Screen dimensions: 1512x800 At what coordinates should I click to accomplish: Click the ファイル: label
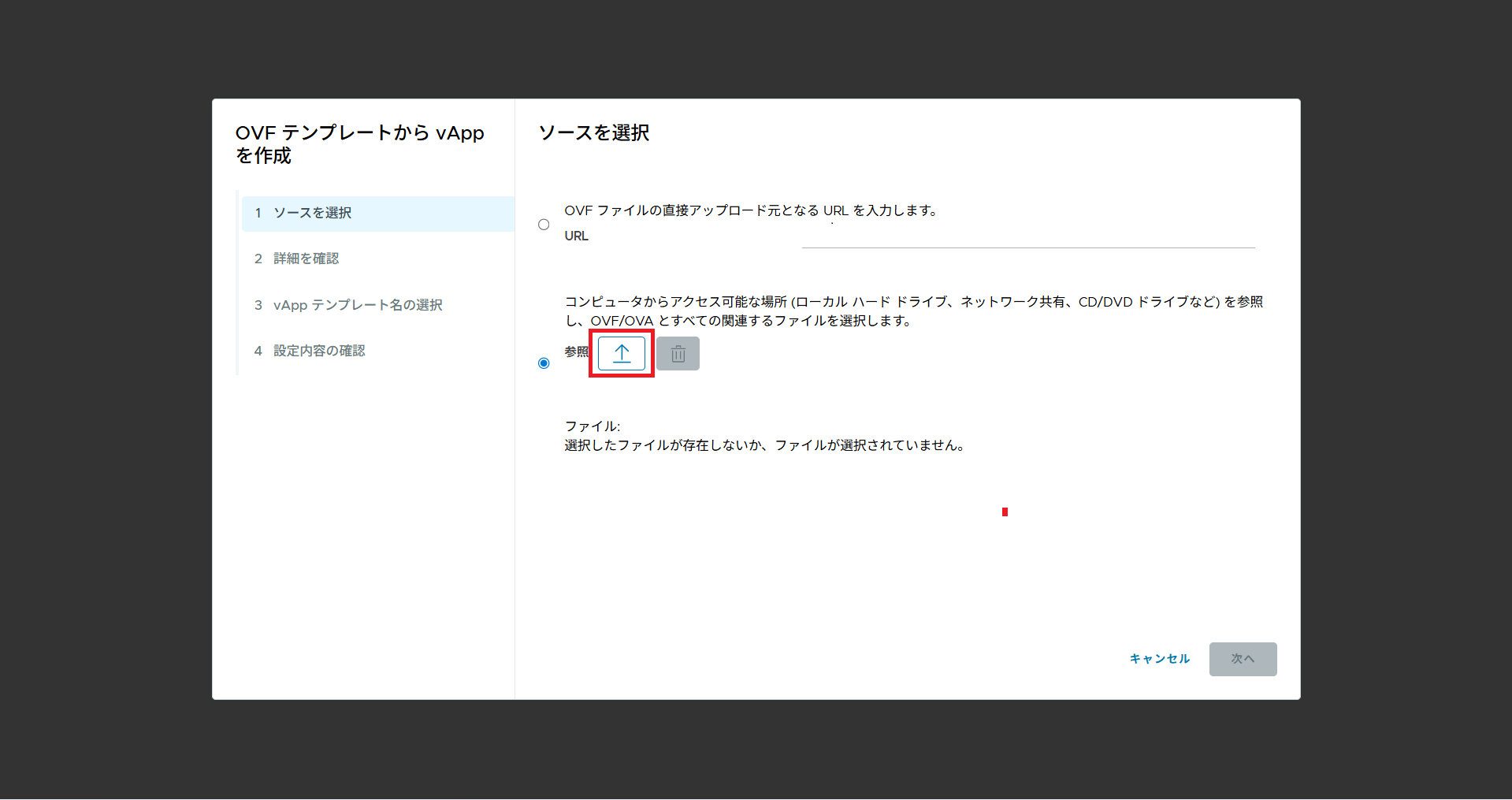(592, 426)
